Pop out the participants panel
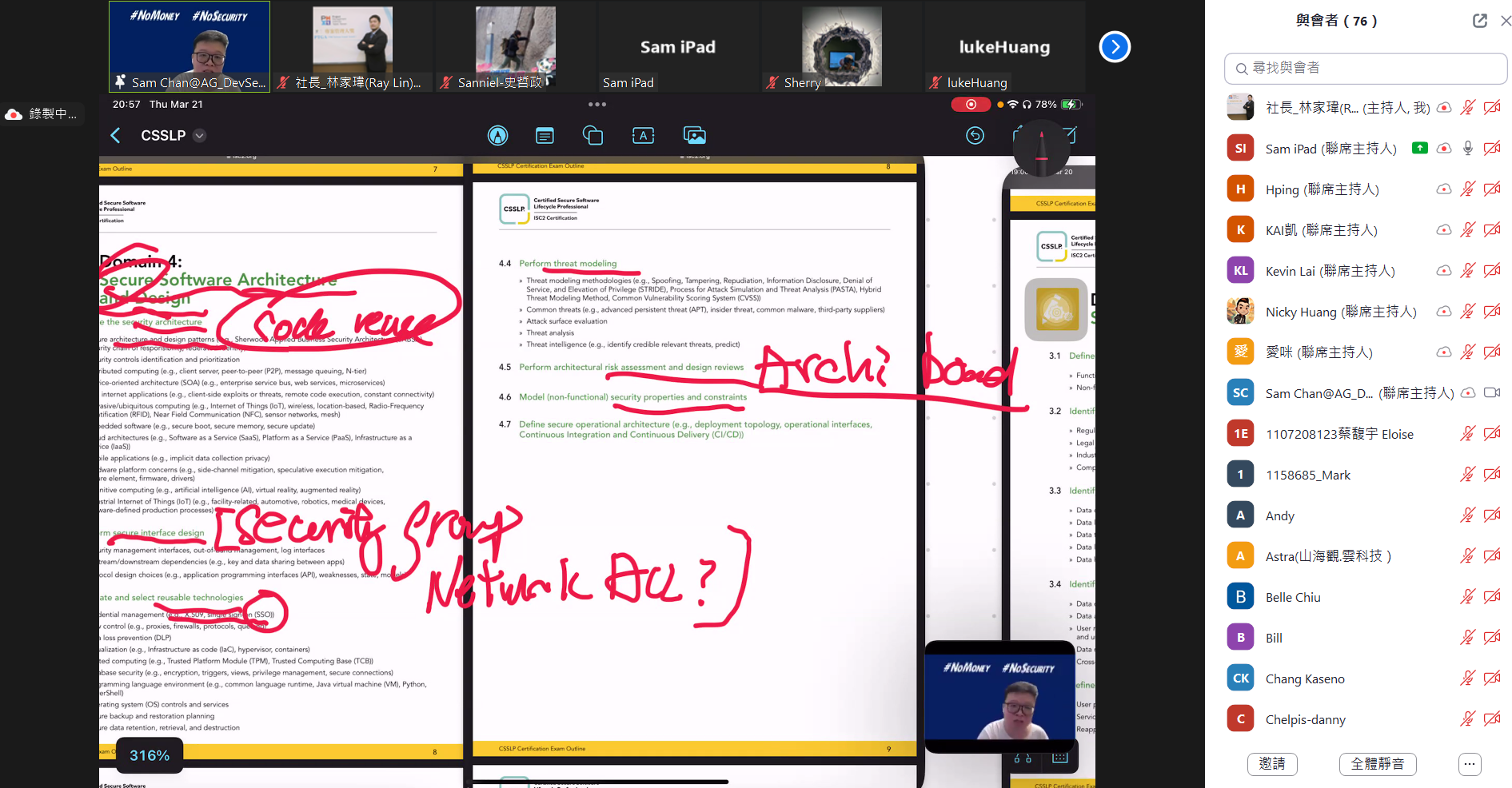This screenshot has height=788, width=1512. (1479, 21)
